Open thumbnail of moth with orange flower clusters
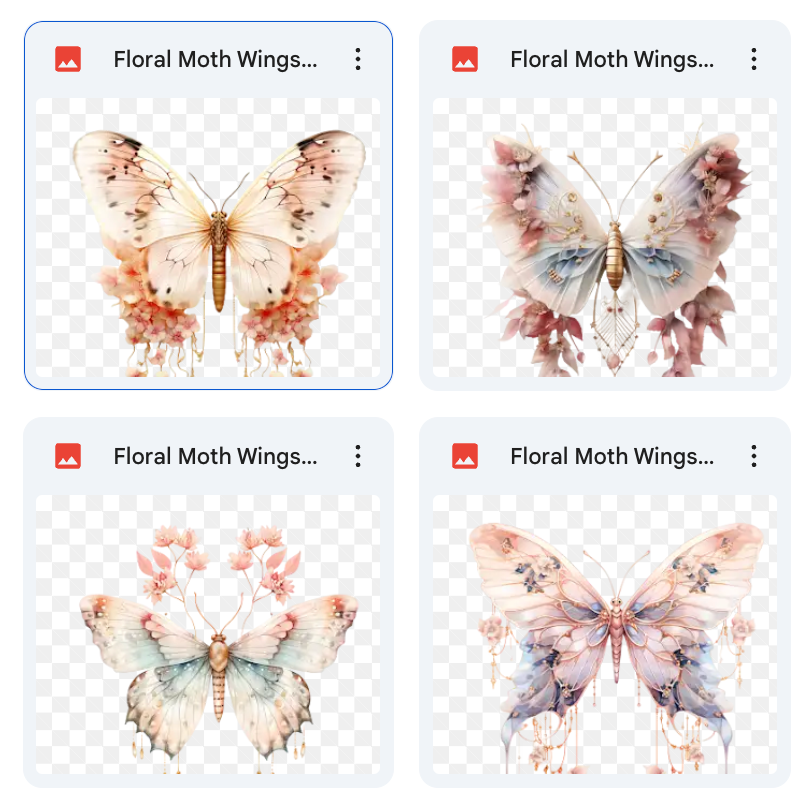Screen dimensions: 812x800 click(208, 237)
